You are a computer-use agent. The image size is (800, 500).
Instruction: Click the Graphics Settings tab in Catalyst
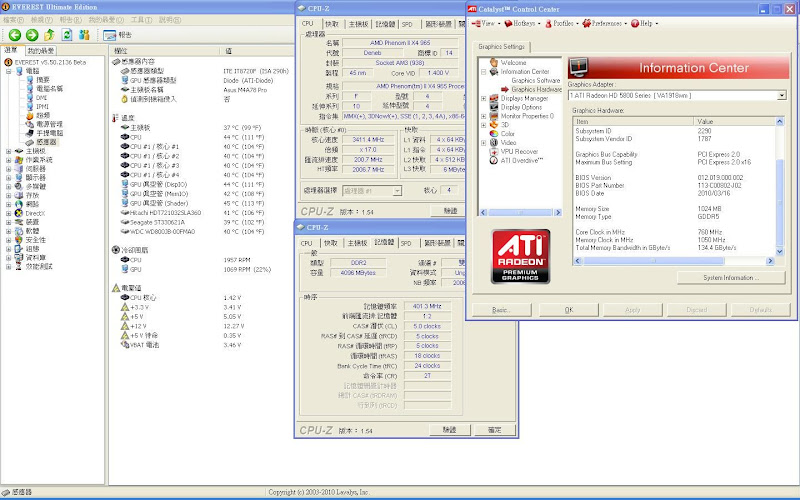click(502, 46)
